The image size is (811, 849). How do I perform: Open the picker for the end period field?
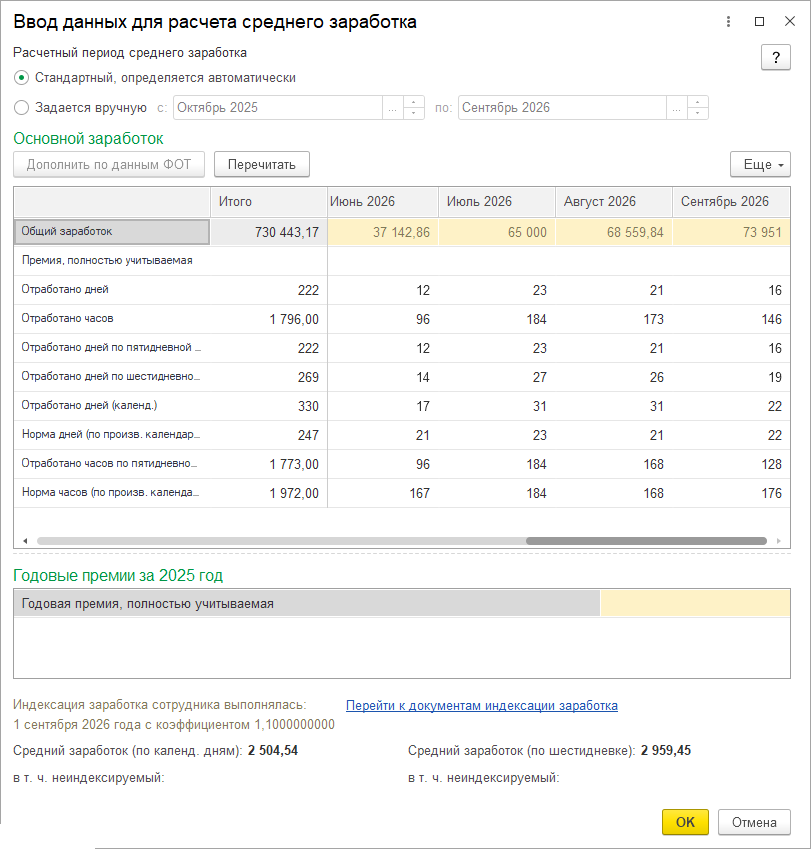pos(676,108)
